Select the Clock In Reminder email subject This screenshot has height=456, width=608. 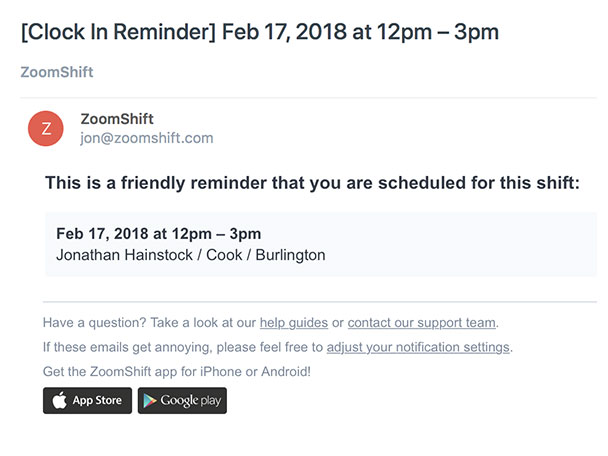click(x=260, y=32)
